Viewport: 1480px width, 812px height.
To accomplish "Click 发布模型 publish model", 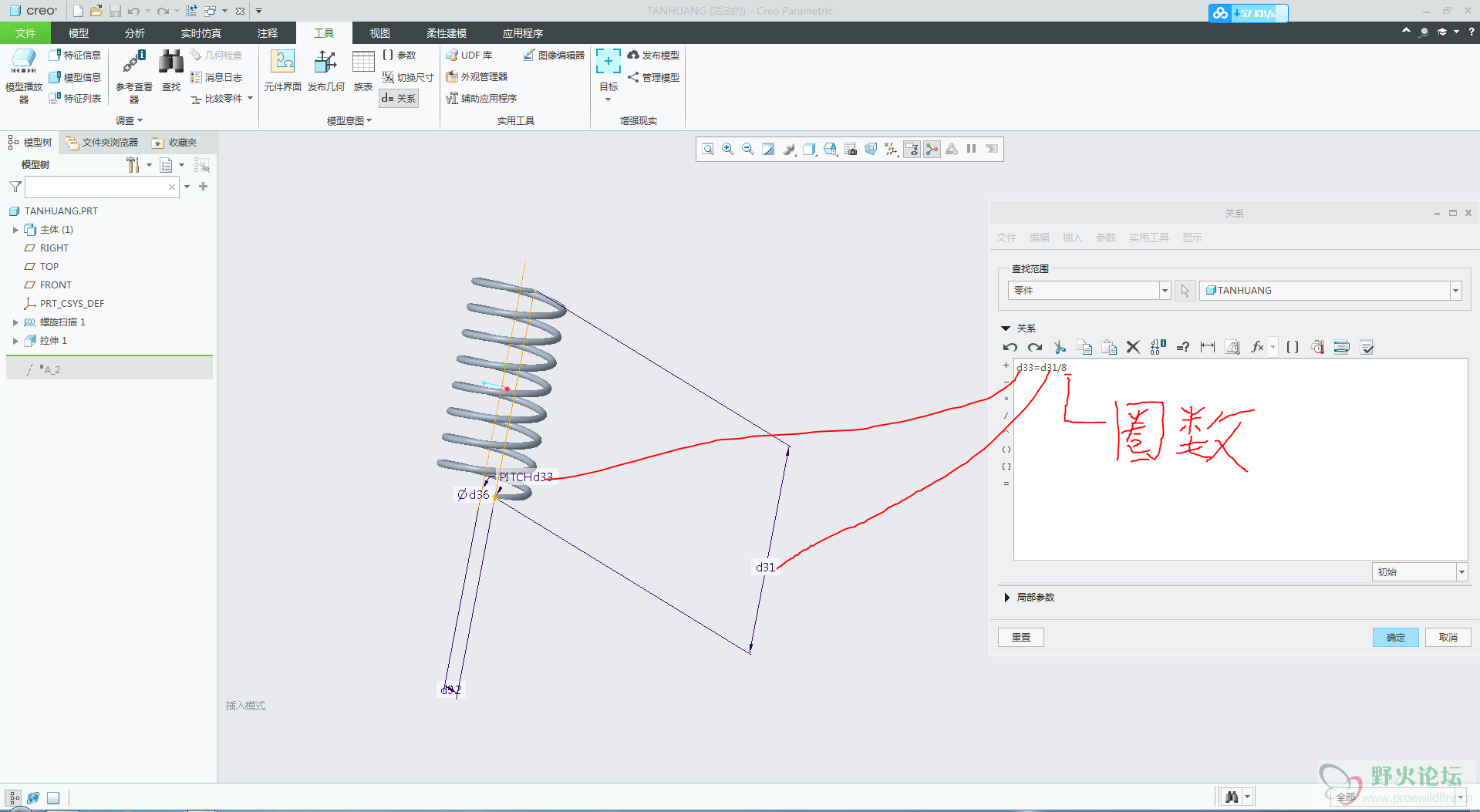I will 653,55.
